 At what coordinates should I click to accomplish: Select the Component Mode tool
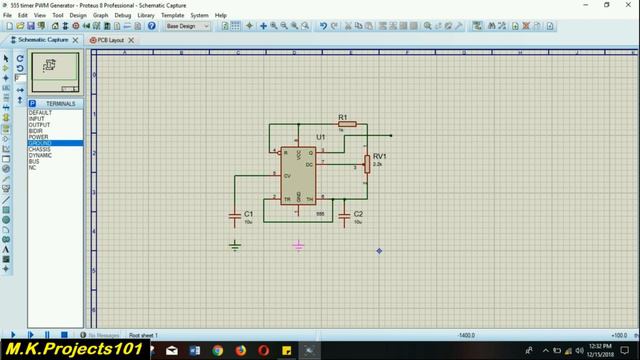6,68
